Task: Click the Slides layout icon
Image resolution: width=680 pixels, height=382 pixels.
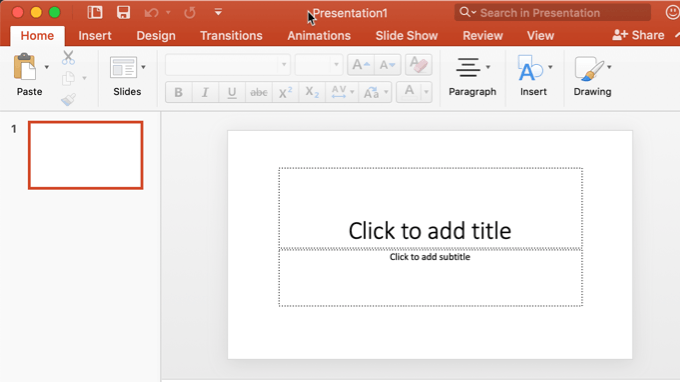Action: coord(123,67)
